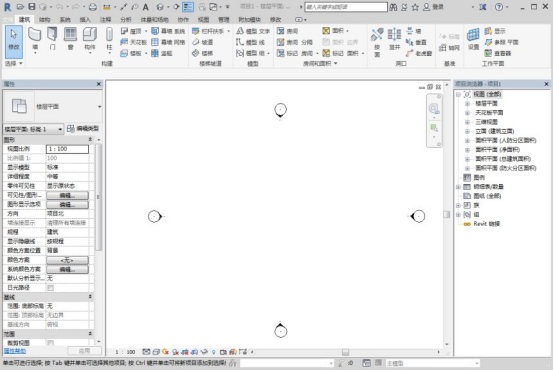Toggle Show (显示) work plane button

pos(495,31)
